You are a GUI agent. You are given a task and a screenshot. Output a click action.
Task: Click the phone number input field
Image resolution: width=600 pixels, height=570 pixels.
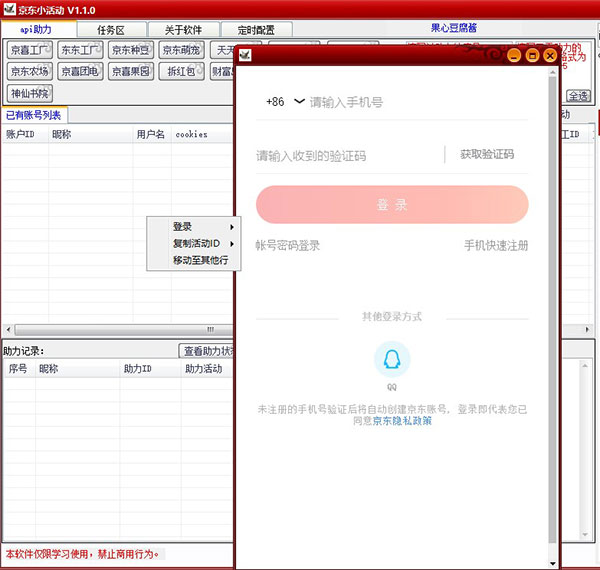pos(418,102)
